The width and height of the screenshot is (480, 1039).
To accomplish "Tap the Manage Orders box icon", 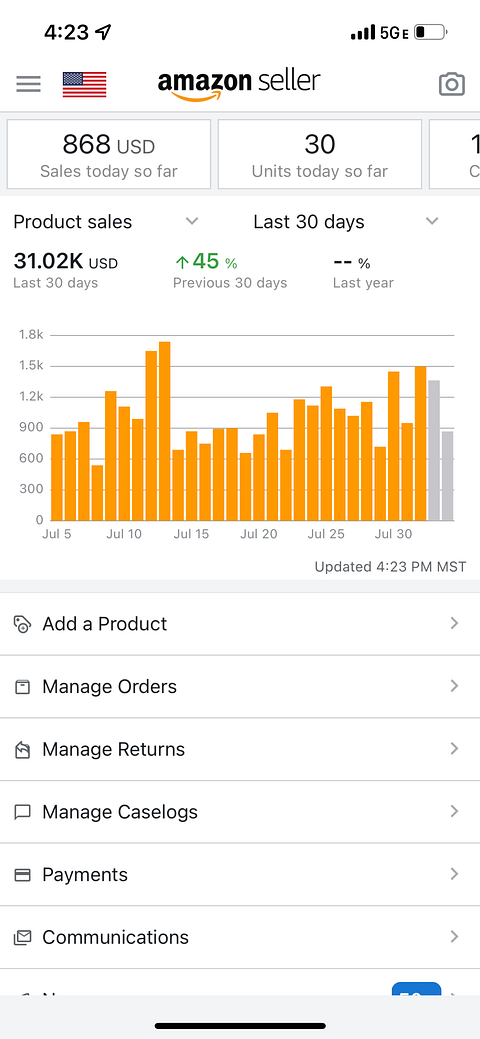I will 23,686.
